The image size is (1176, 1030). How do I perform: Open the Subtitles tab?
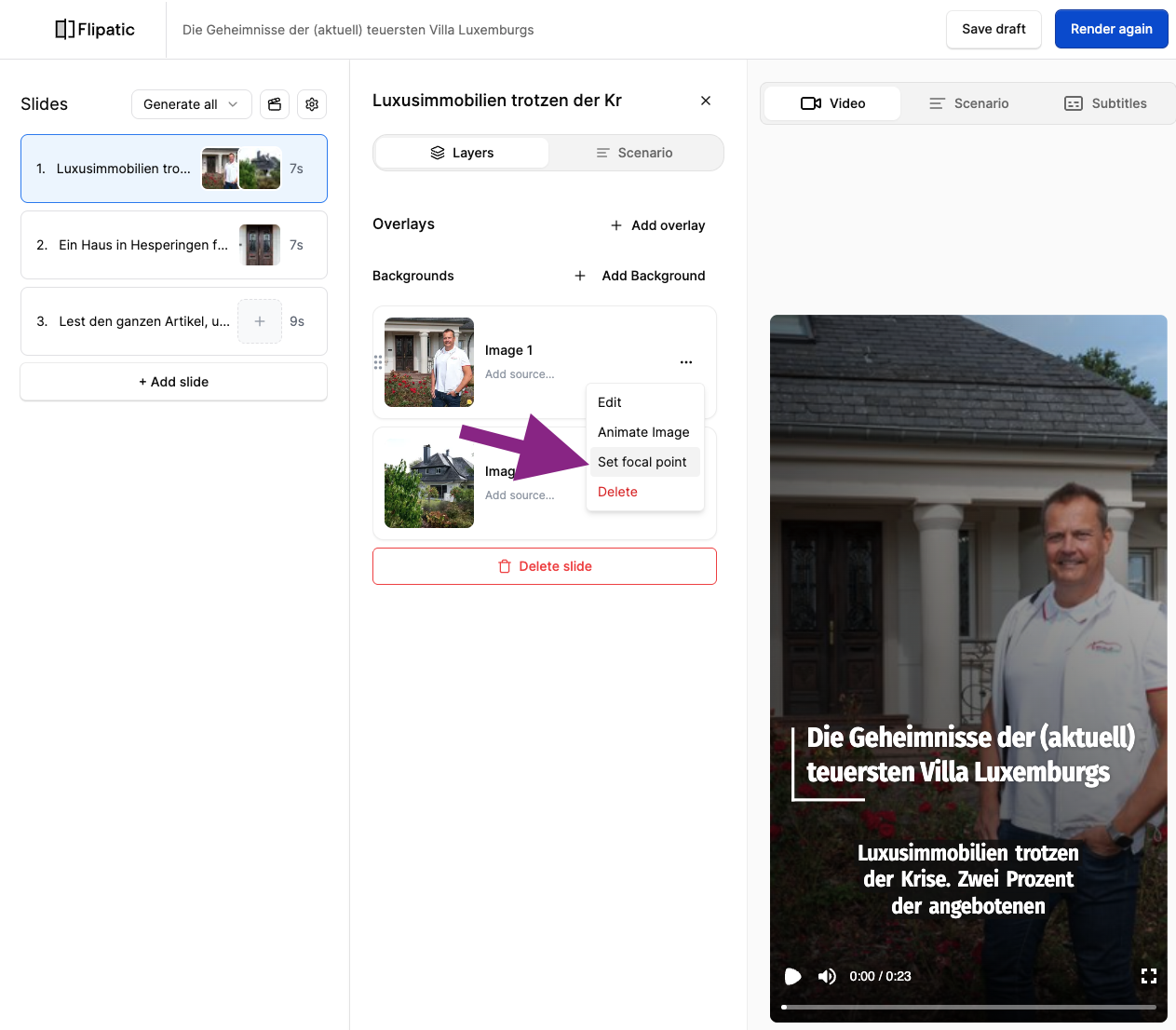(x=1106, y=103)
